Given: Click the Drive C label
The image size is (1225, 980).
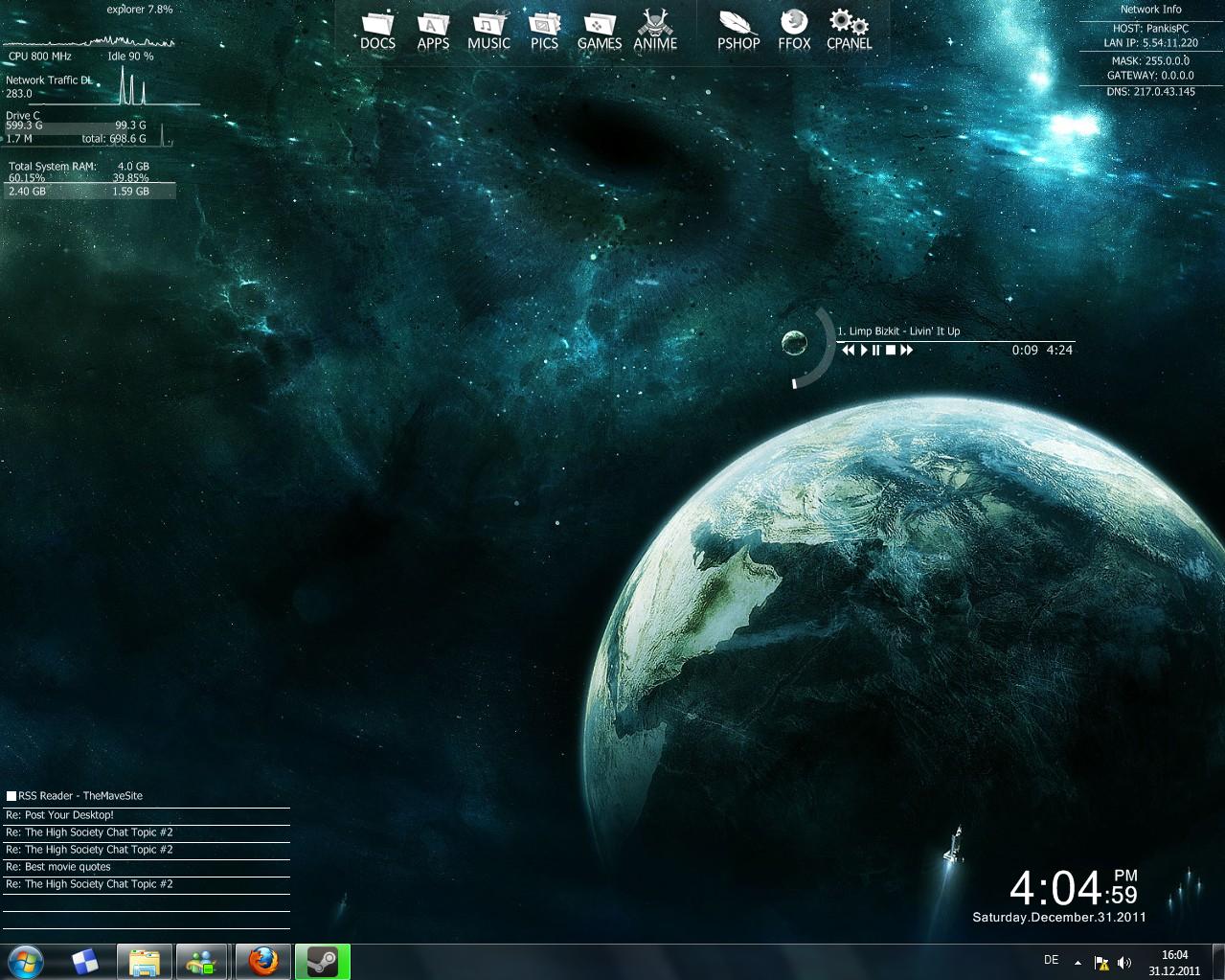Looking at the screenshot, I should 23,116.
